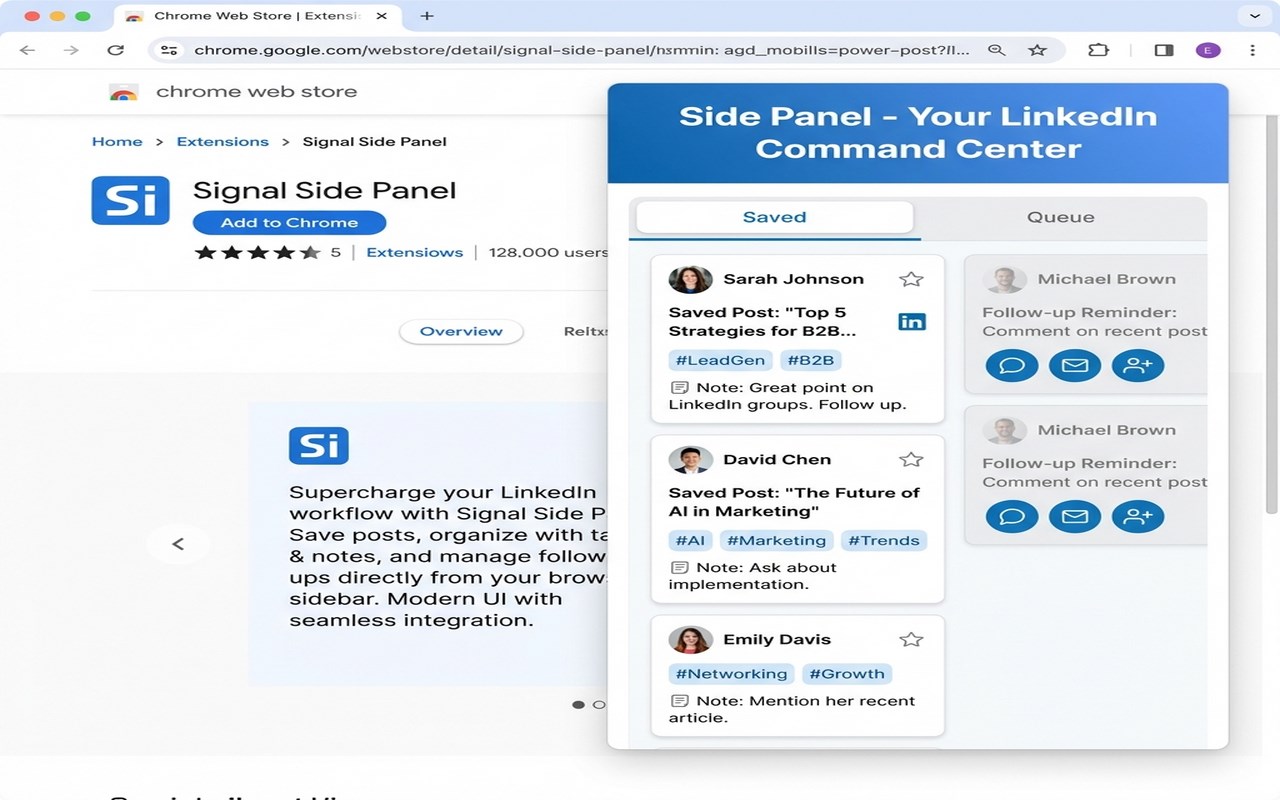Screen dimensions: 1280x800
Task: Click the Add to Chrome button
Action: point(289,223)
